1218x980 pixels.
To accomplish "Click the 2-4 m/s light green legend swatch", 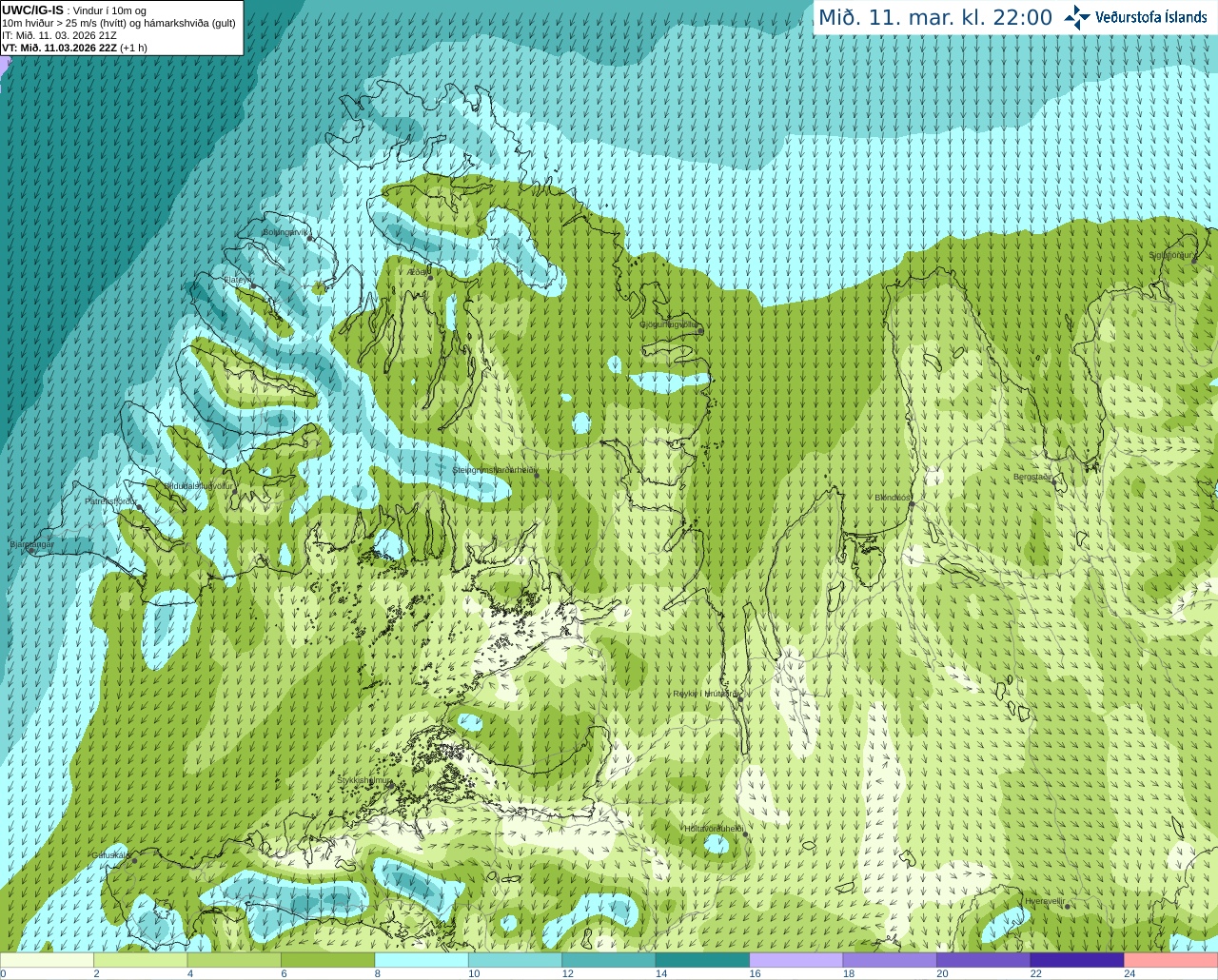I will 141,960.
